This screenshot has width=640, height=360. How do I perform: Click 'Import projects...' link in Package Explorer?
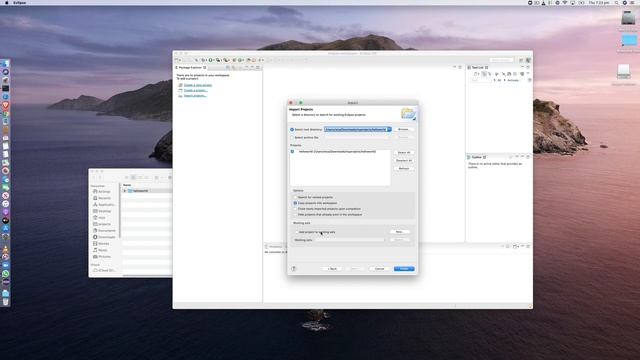[195, 96]
